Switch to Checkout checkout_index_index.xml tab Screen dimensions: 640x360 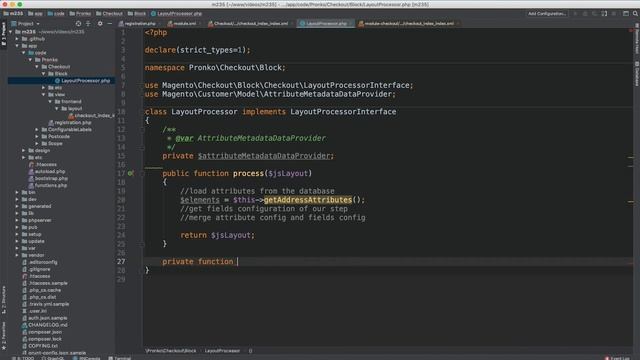pyautogui.click(x=249, y=24)
